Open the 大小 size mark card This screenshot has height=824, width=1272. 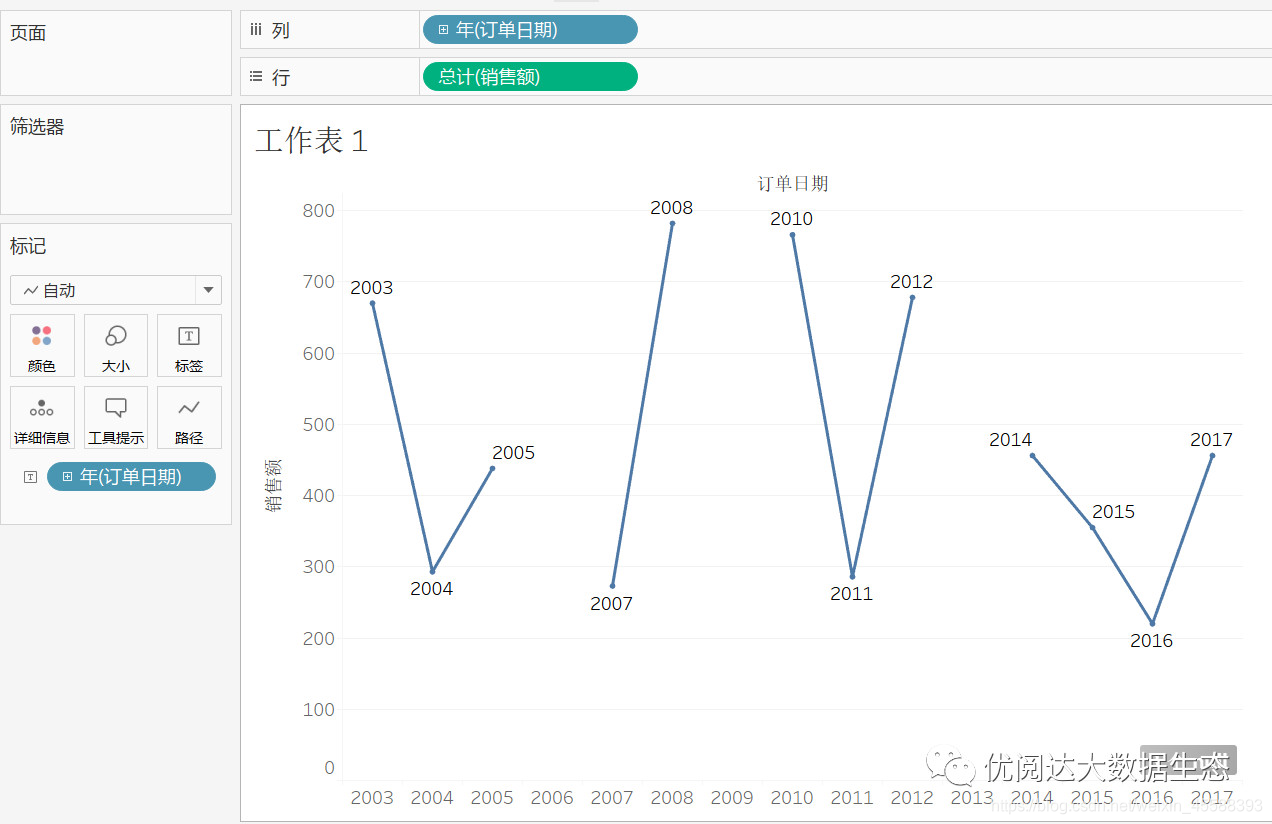pyautogui.click(x=116, y=346)
